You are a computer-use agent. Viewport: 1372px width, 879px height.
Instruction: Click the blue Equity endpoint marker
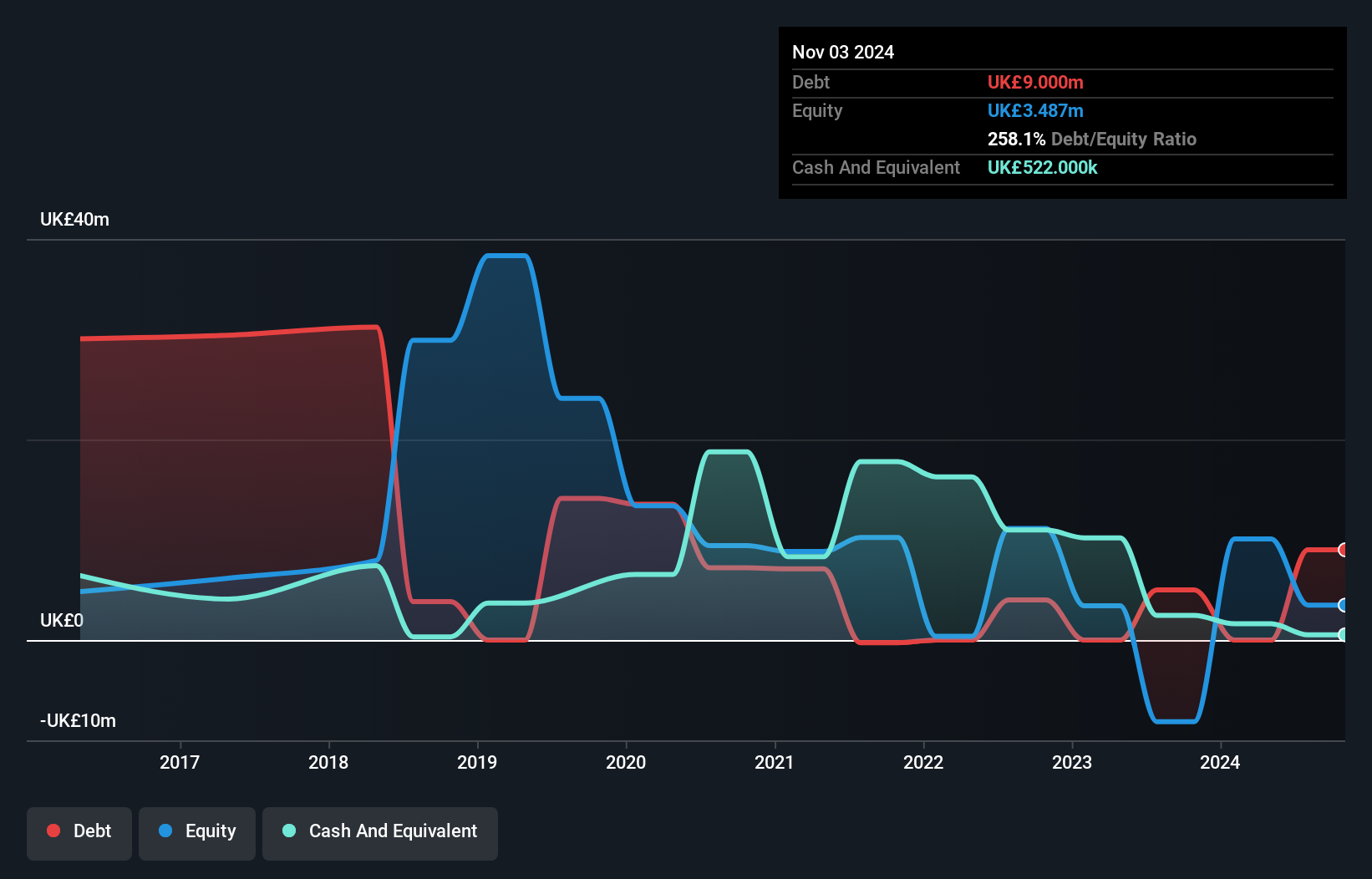pyautogui.click(x=1343, y=605)
